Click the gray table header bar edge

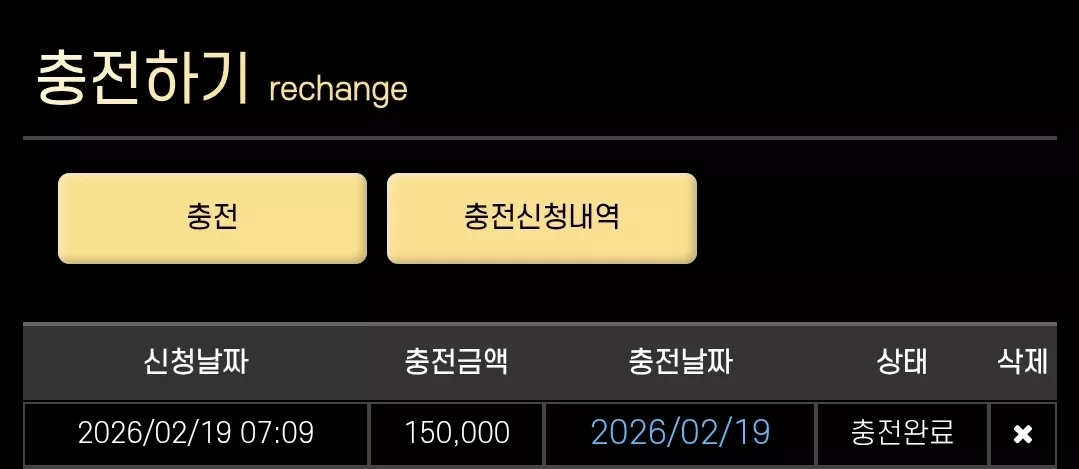pyautogui.click(x=540, y=323)
